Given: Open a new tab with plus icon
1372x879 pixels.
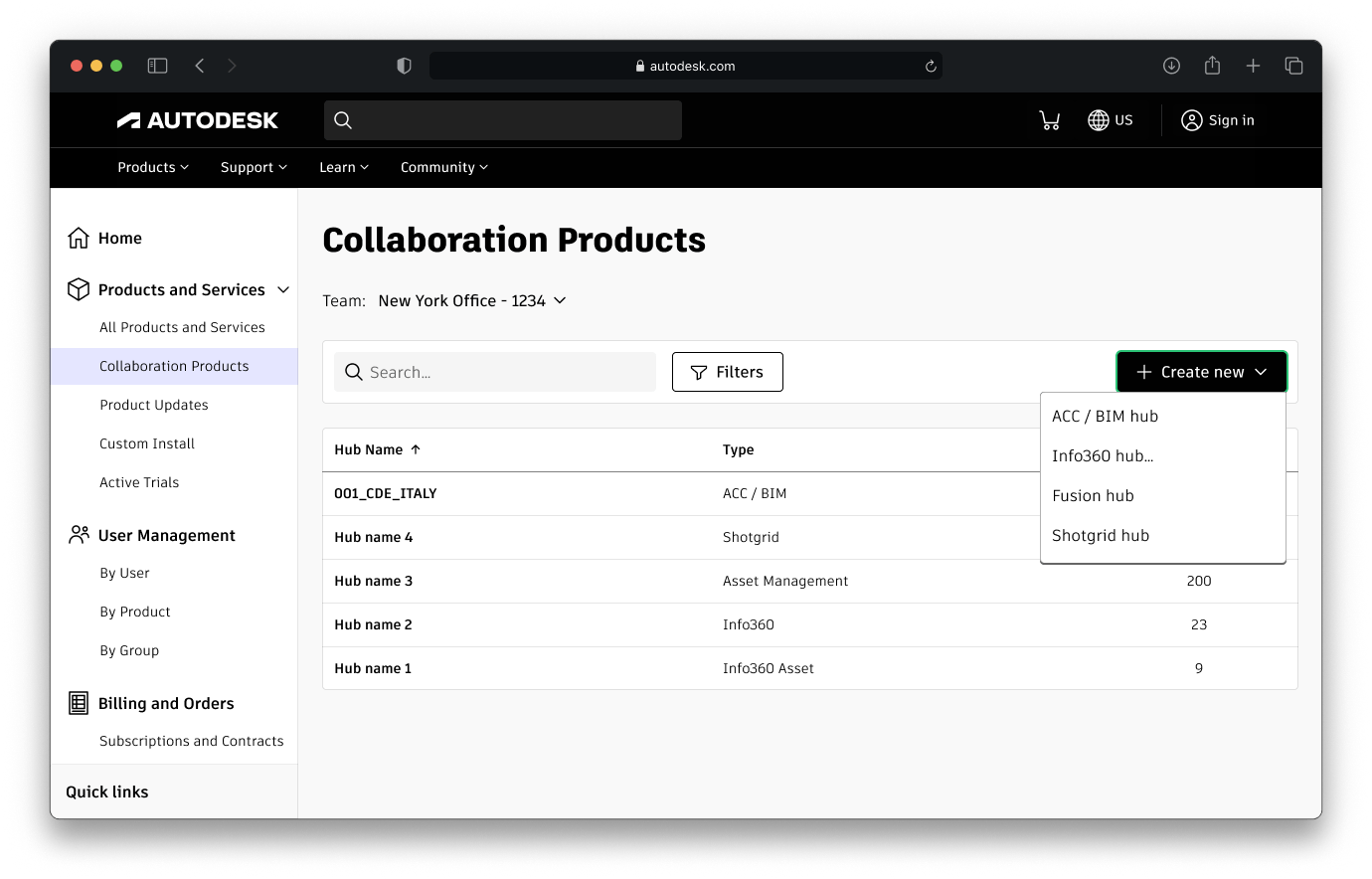Looking at the screenshot, I should 1253,66.
